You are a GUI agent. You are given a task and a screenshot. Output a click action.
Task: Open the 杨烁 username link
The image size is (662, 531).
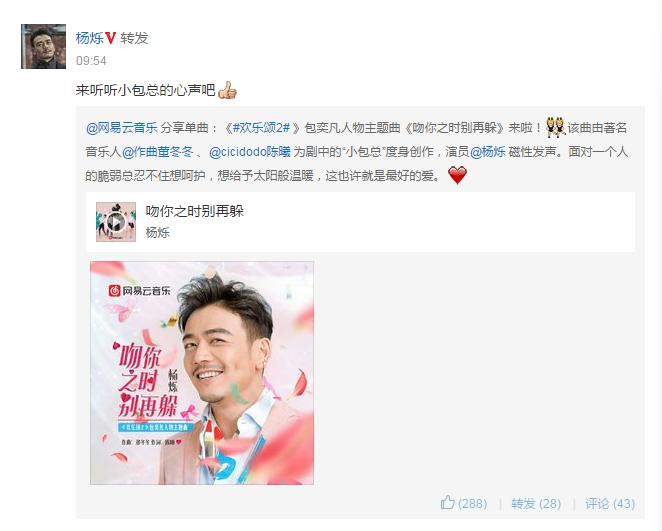(x=90, y=38)
